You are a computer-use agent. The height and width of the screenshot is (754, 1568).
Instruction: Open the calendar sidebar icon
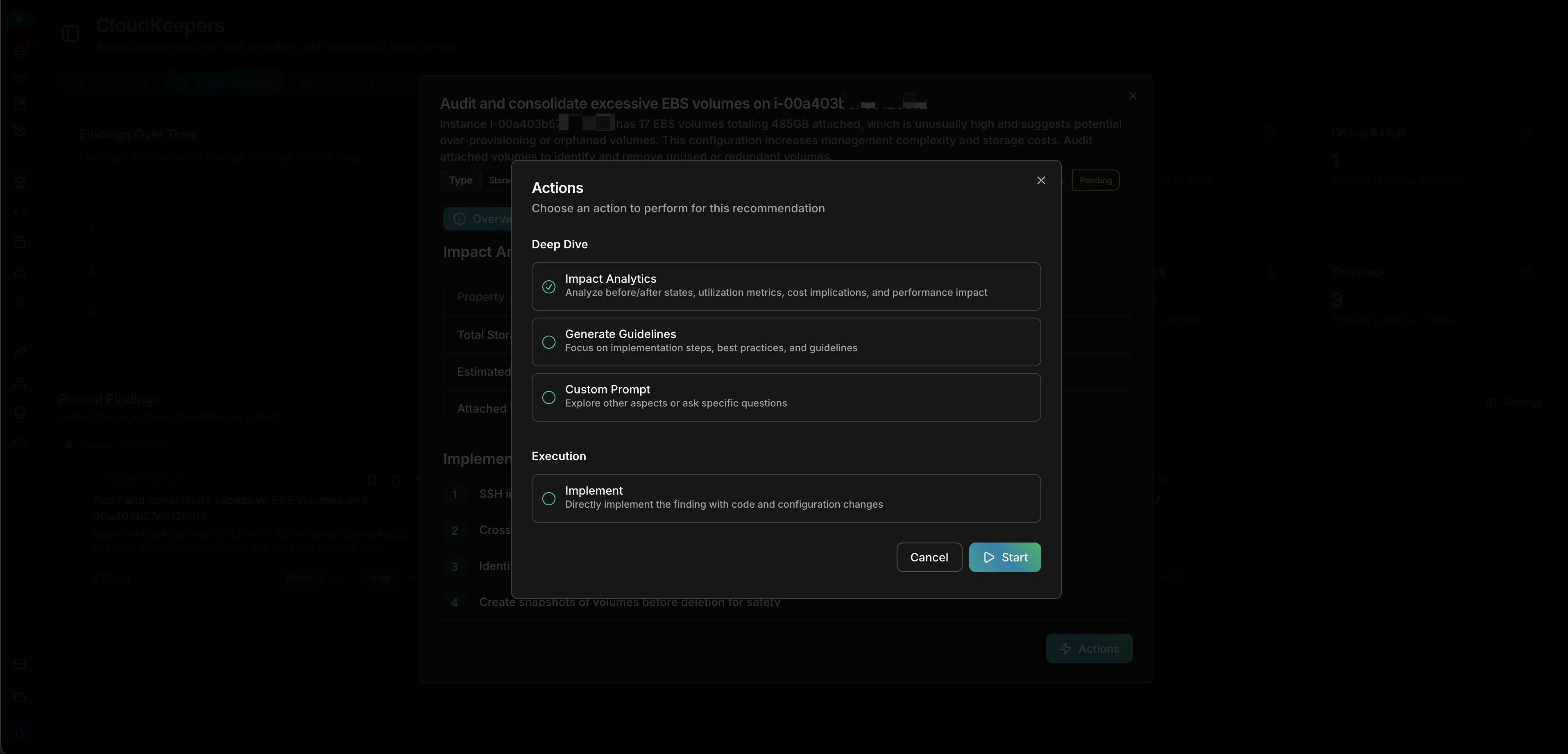pyautogui.click(x=20, y=242)
